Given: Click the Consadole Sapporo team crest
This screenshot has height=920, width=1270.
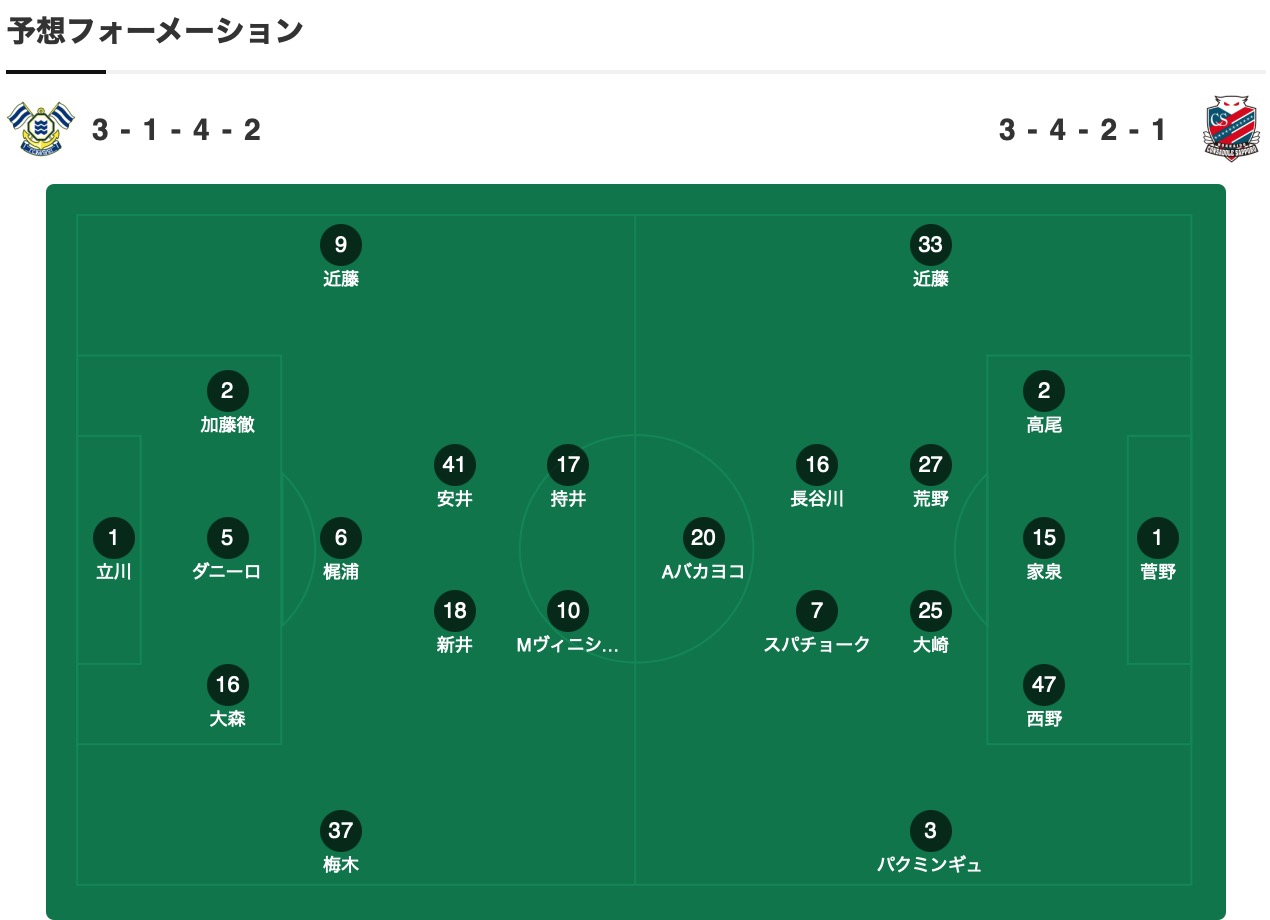Looking at the screenshot, I should (1230, 129).
